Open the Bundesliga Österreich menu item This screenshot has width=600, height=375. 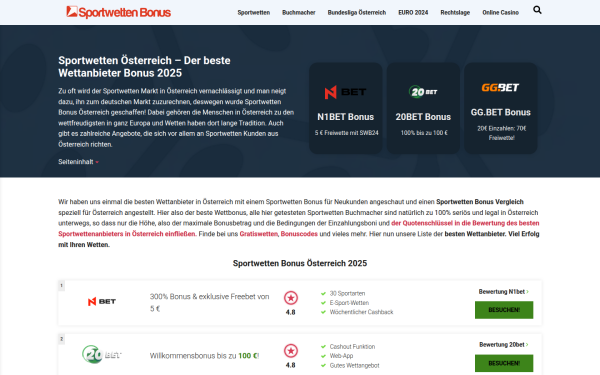pos(357,13)
